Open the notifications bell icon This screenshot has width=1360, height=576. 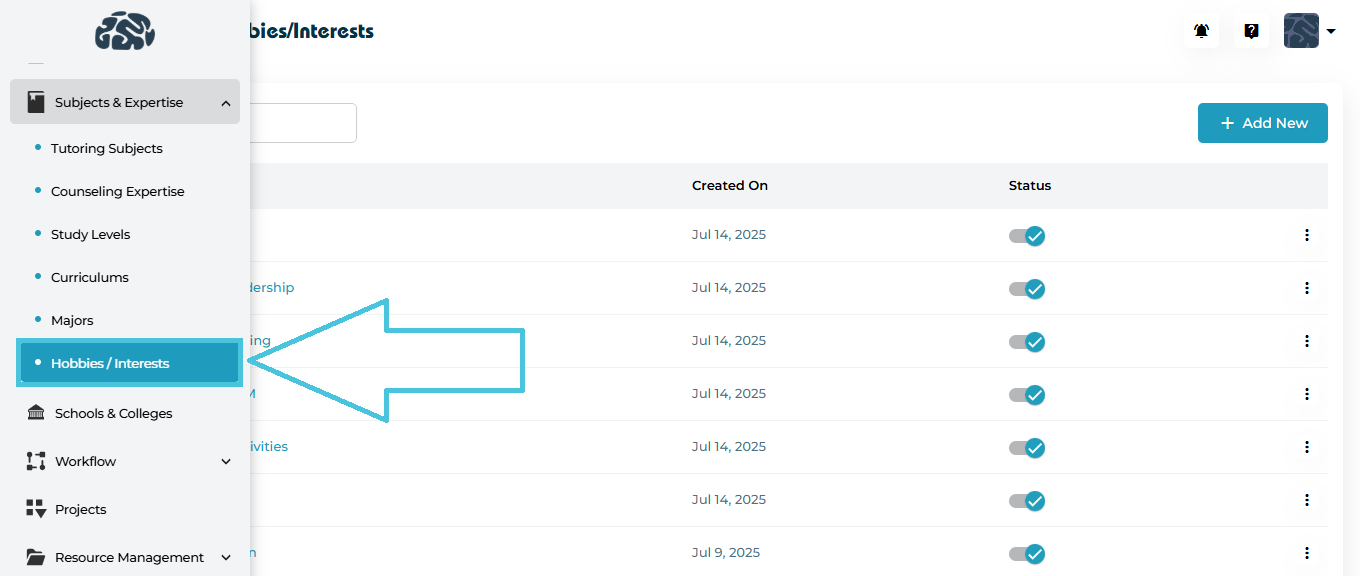point(1202,31)
